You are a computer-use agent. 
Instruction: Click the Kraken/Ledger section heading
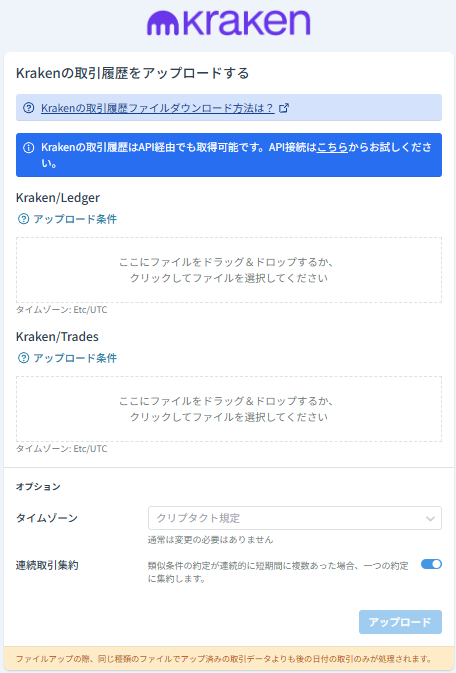[58, 197]
